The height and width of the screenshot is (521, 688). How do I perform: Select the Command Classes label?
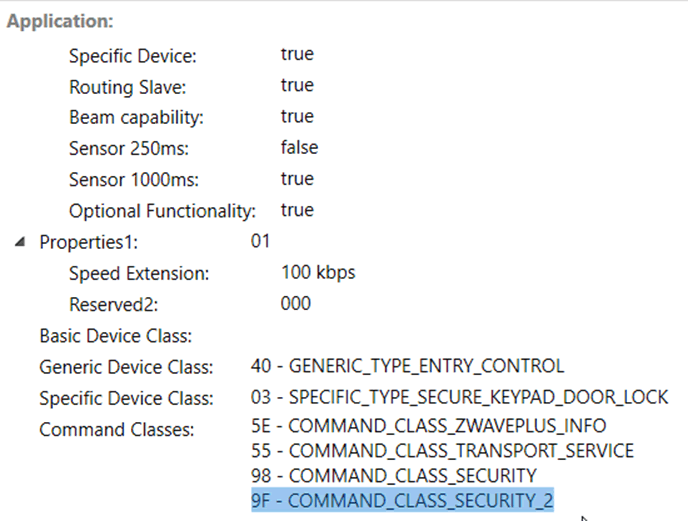(117, 429)
